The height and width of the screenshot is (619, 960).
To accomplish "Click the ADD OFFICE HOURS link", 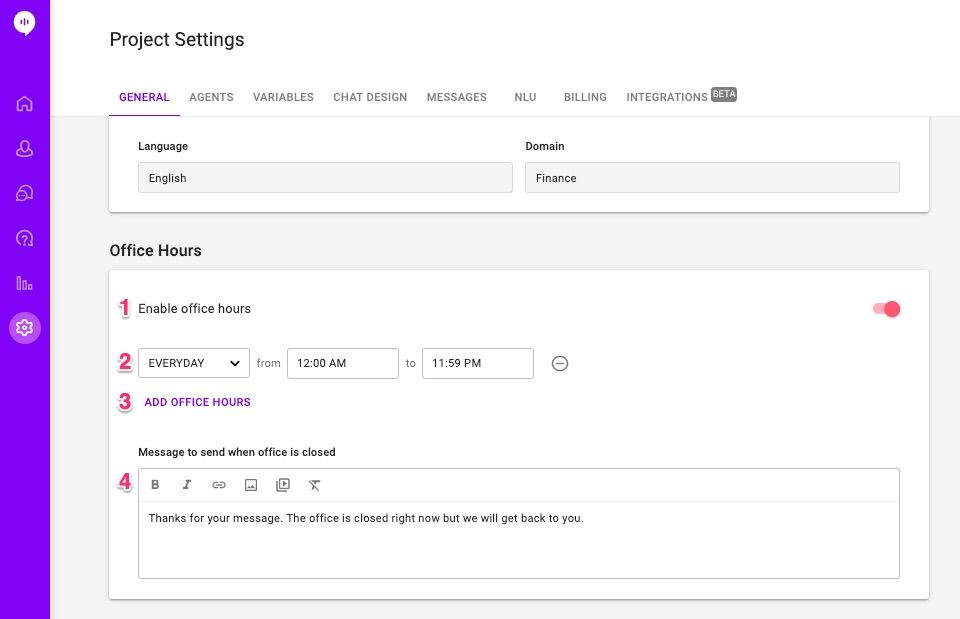I will coord(197,402).
